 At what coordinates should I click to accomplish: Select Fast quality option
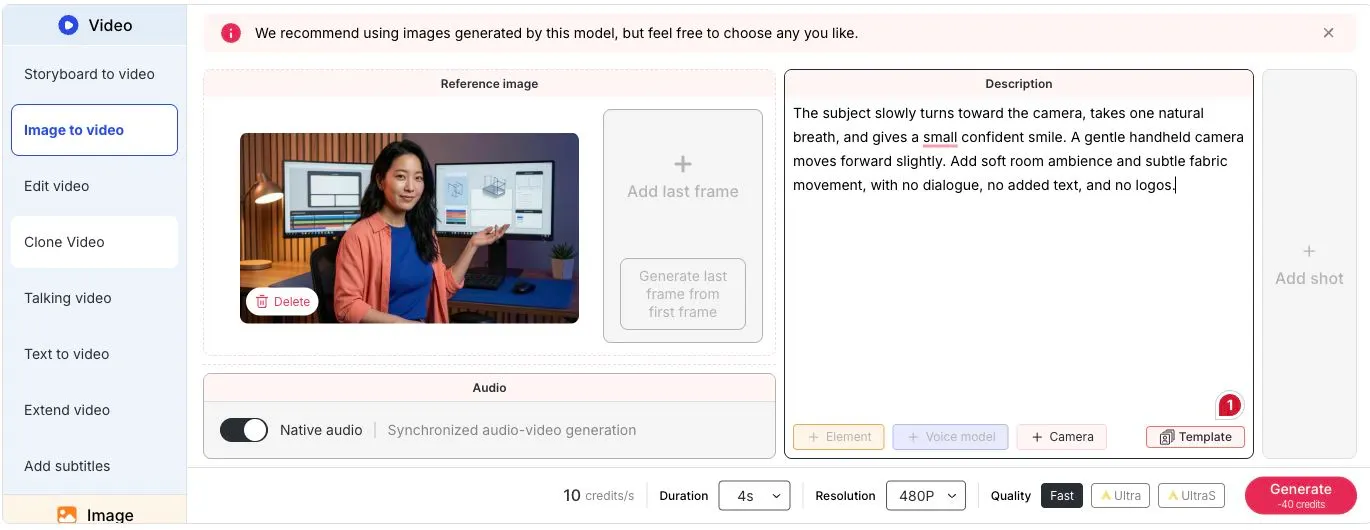1062,495
